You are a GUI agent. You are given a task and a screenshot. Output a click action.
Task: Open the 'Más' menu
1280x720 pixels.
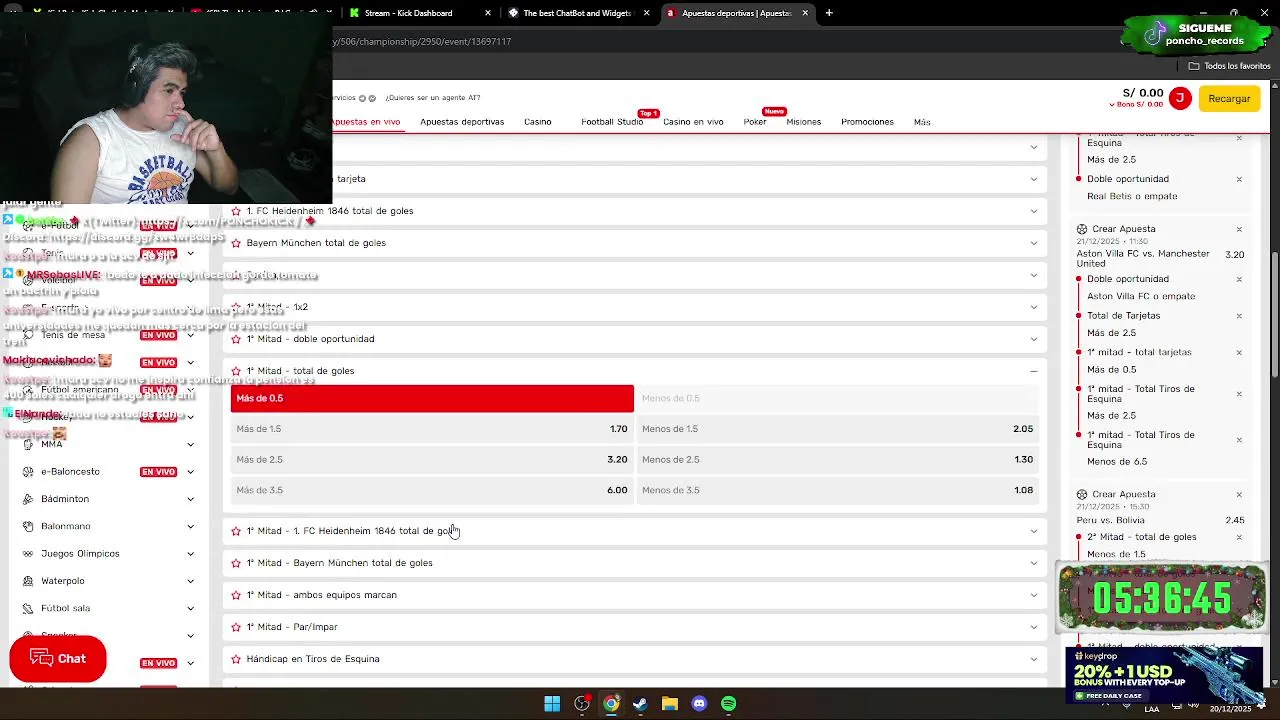tap(922, 122)
